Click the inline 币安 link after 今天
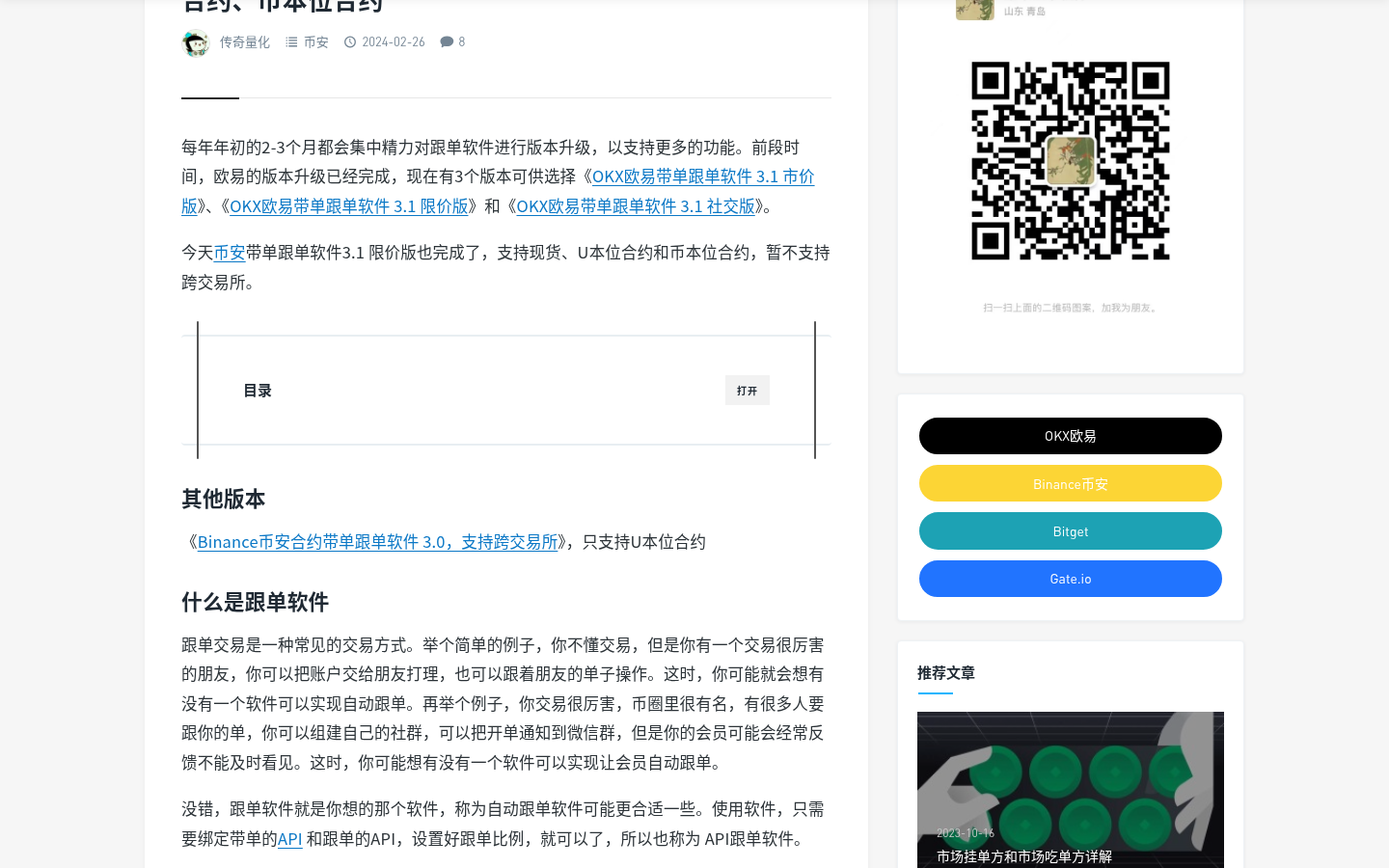 coord(230,253)
